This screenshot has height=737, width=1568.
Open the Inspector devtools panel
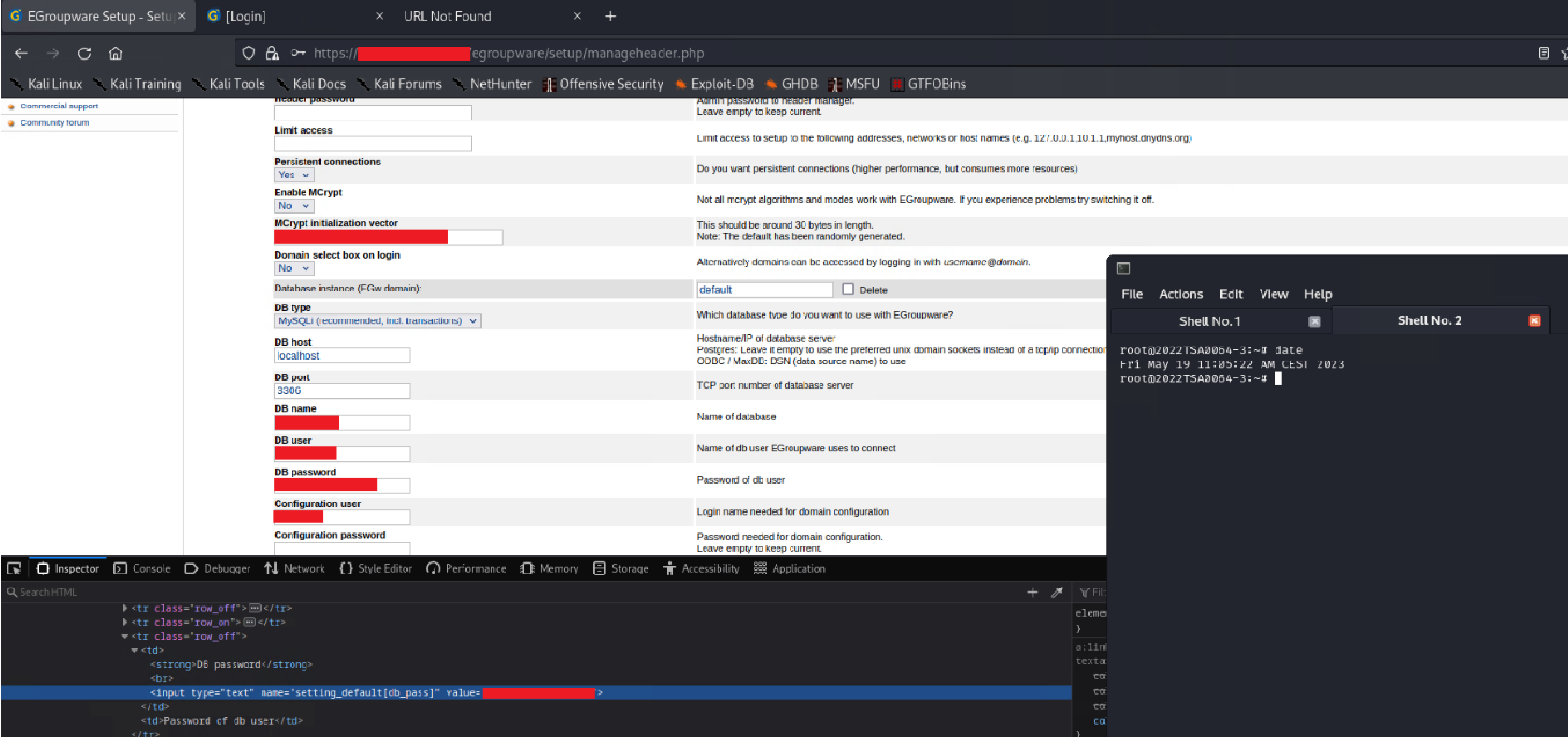(x=67, y=568)
